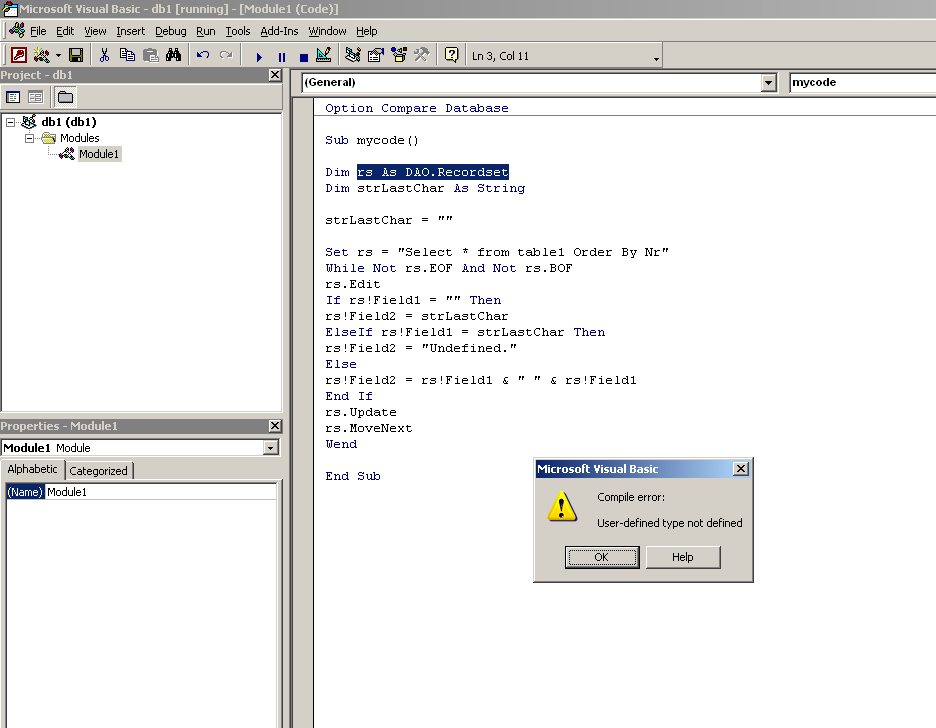Image resolution: width=936 pixels, height=728 pixels.
Task: Collapse the db1 (db1) project node
Action: coord(11,122)
